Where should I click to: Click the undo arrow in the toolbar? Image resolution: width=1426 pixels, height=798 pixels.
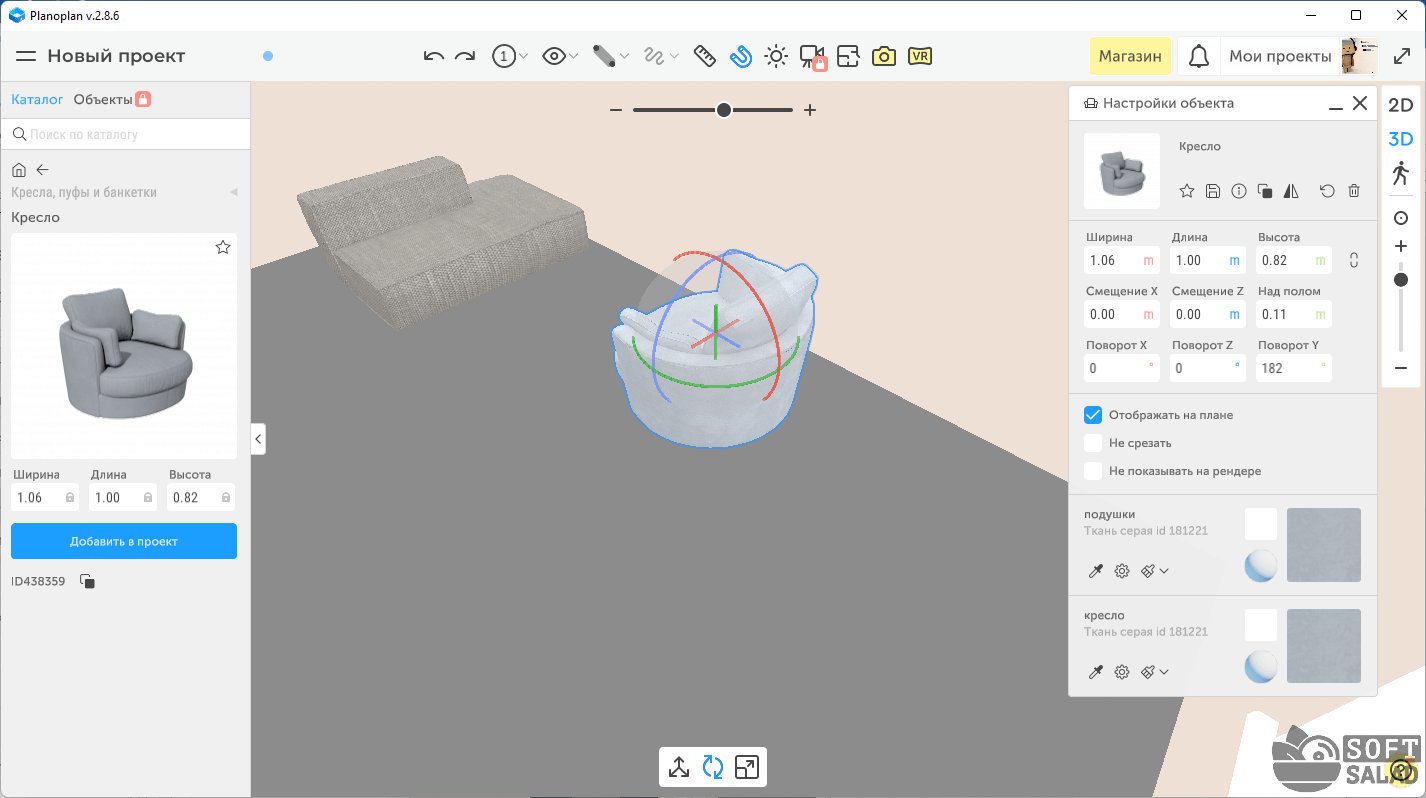[433, 57]
